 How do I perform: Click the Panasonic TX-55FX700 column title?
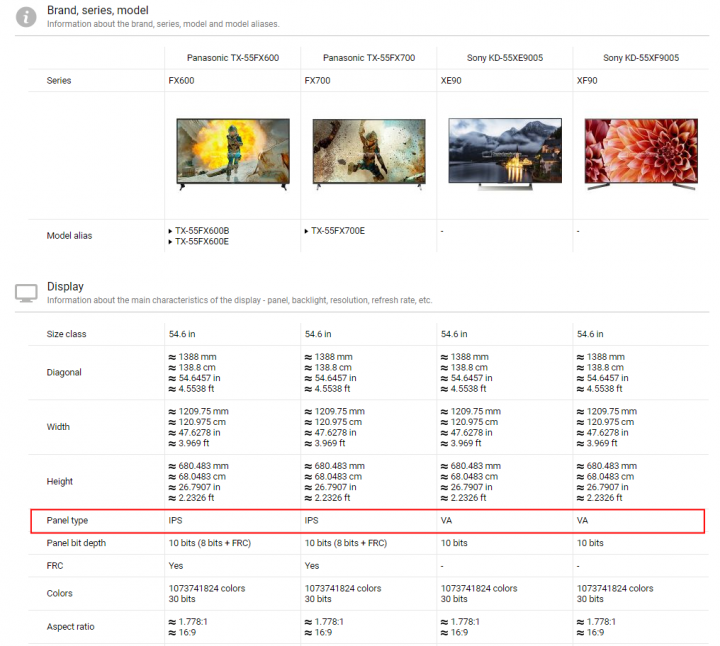point(369,58)
